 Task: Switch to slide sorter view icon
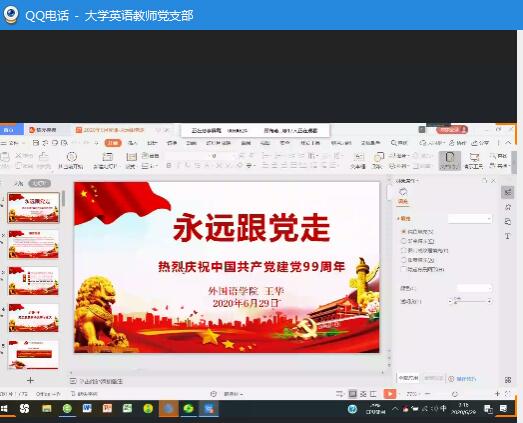(x=363, y=394)
